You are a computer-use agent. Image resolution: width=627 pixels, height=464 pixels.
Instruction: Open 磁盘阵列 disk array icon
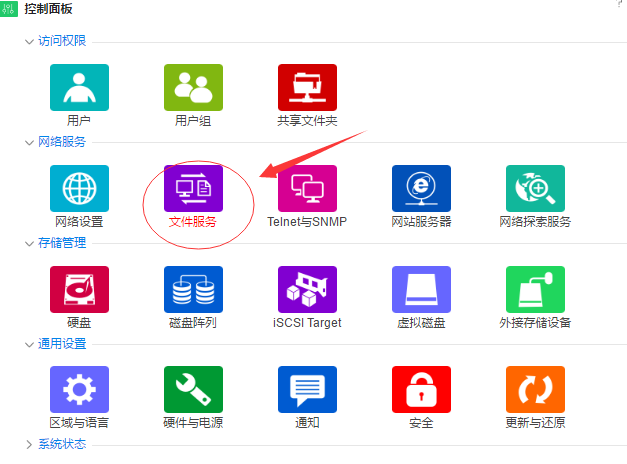pyautogui.click(x=193, y=289)
